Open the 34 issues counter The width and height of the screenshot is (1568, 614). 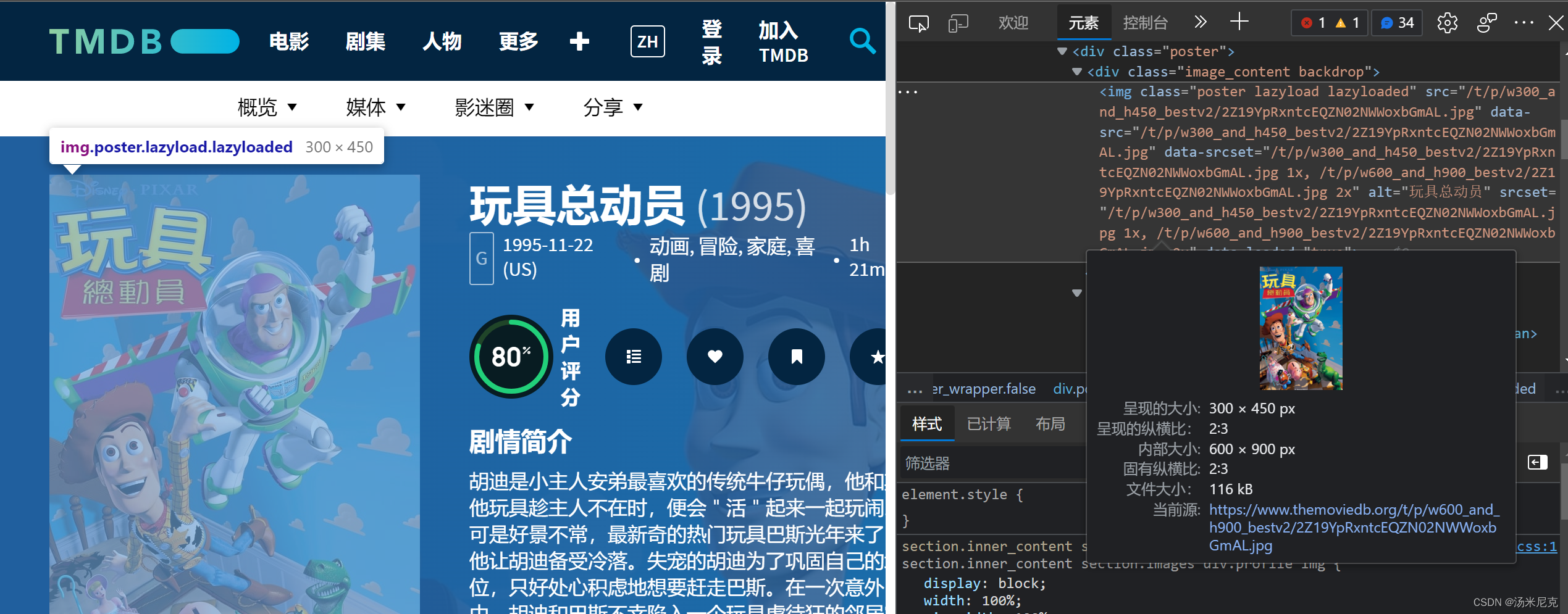click(1397, 23)
